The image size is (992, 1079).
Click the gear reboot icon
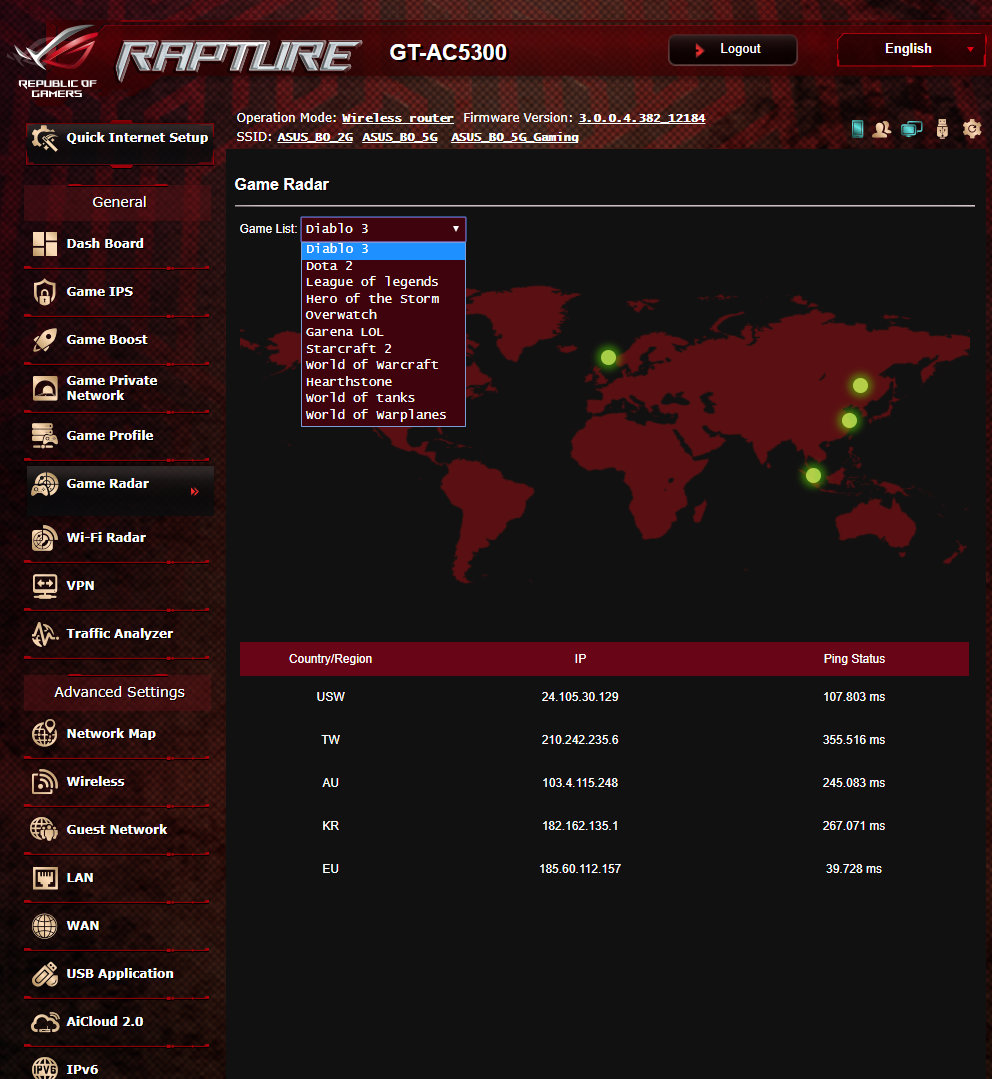(x=971, y=129)
